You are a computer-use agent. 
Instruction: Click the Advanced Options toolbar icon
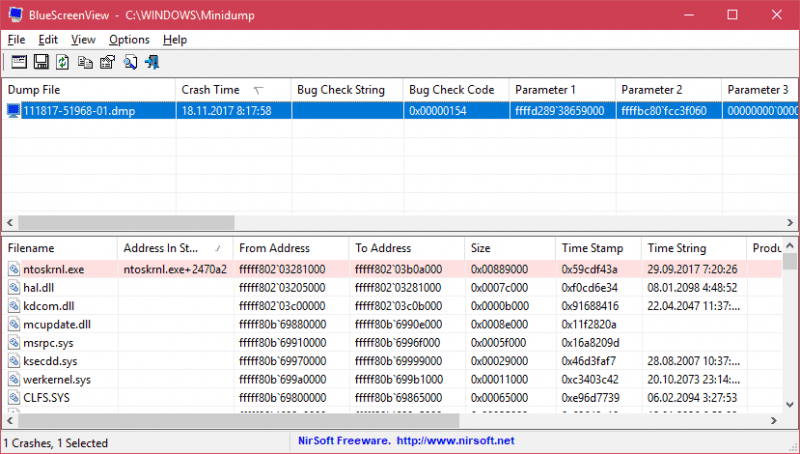pyautogui.click(x=20, y=62)
